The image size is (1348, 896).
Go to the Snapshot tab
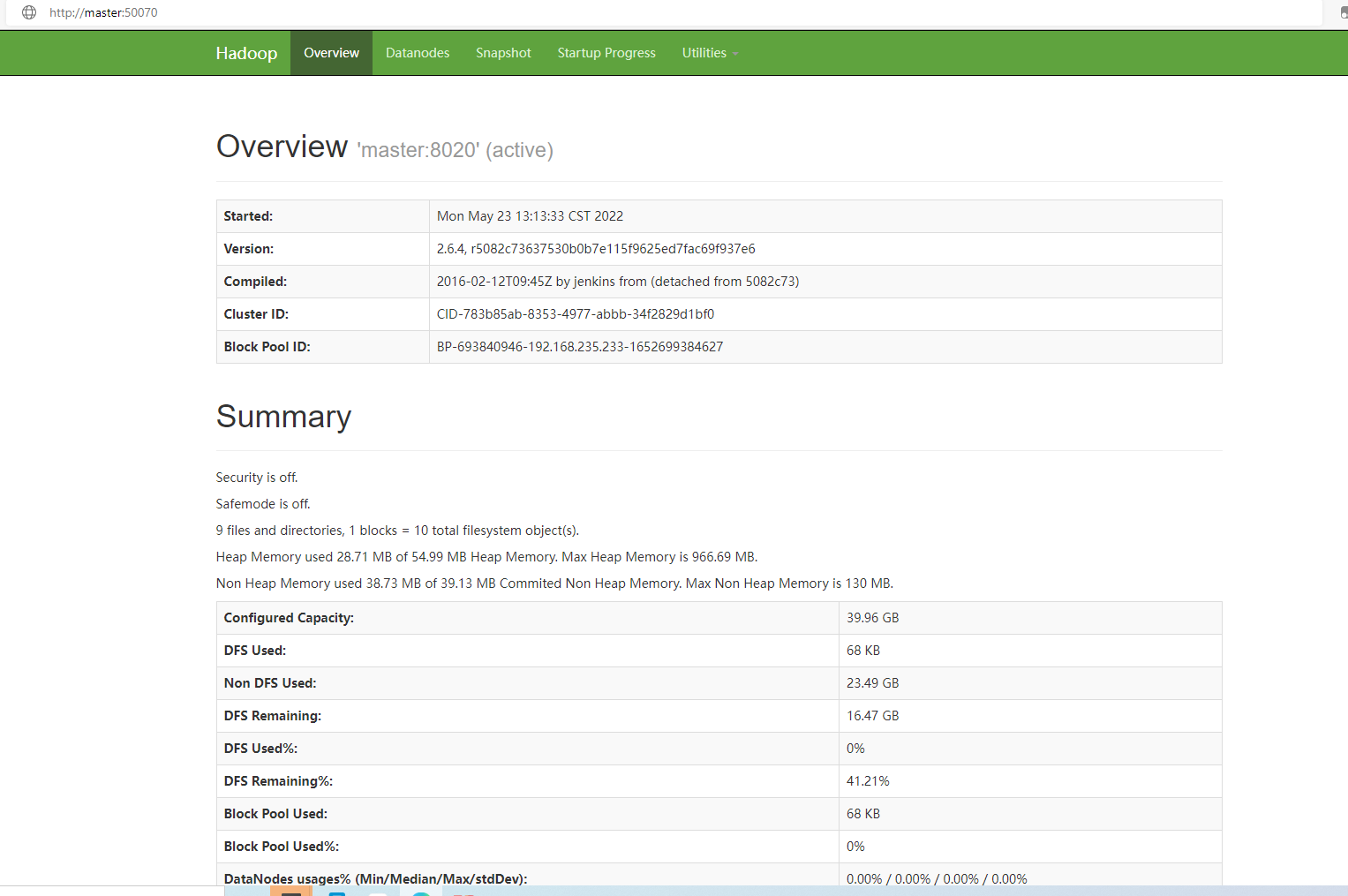pos(503,53)
